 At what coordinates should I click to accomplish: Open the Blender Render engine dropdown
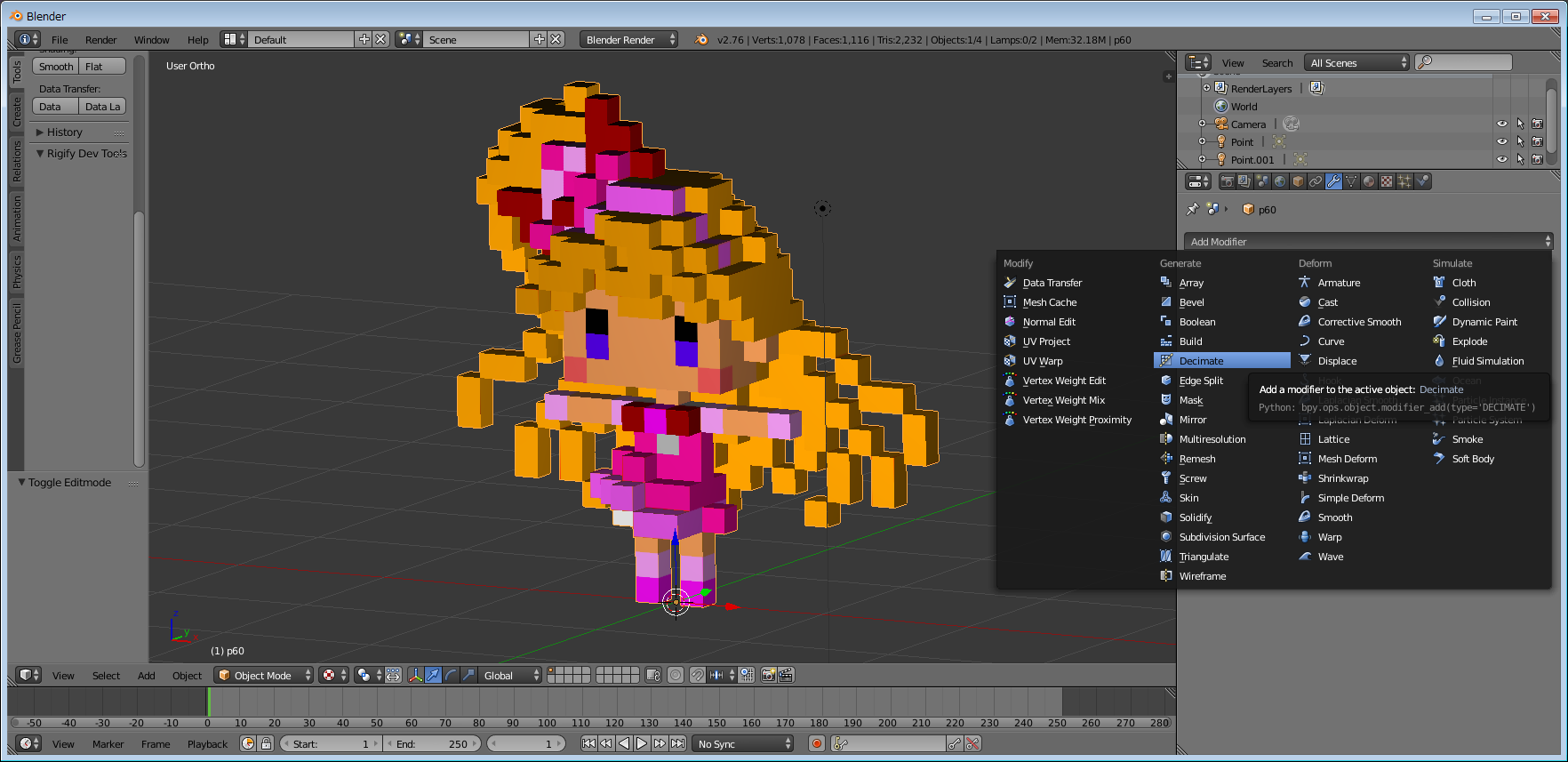(628, 39)
